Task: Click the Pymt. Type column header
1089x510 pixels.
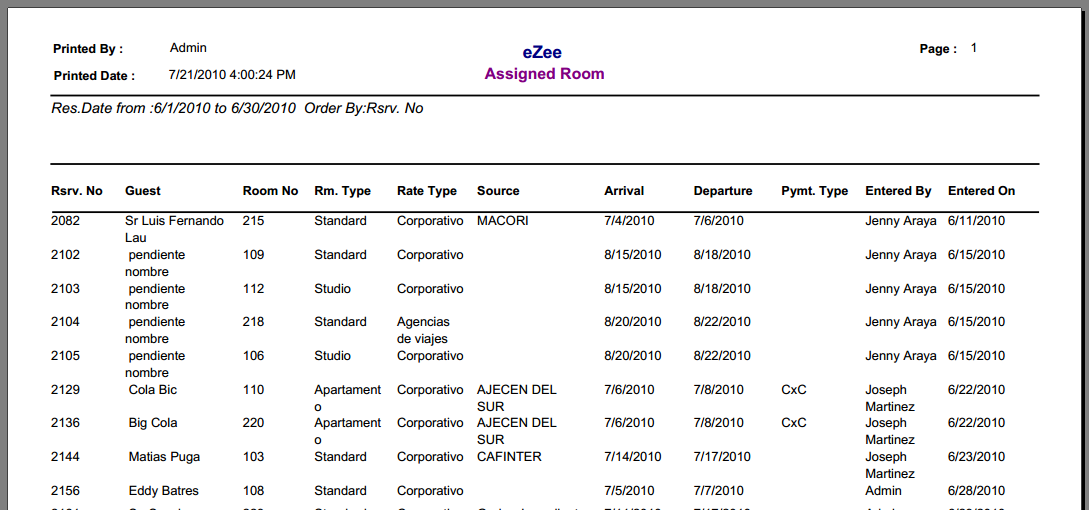Action: click(x=815, y=191)
